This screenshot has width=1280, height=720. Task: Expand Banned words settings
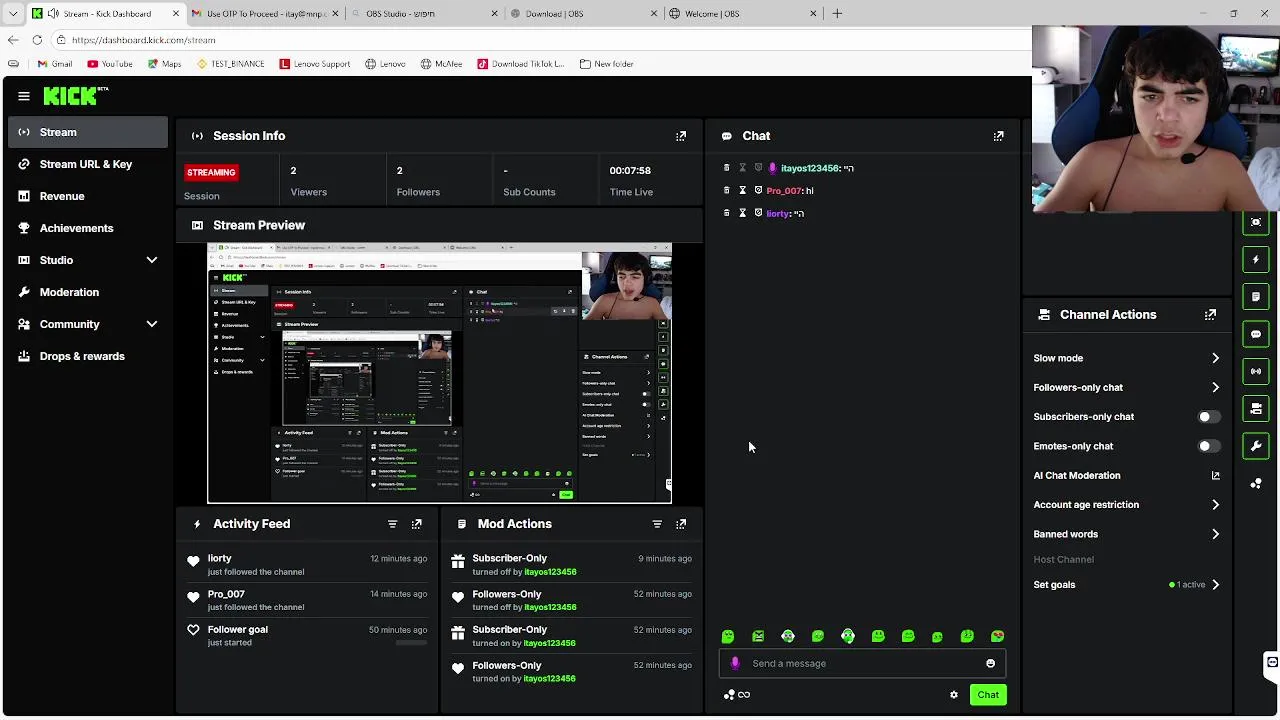coord(1215,534)
